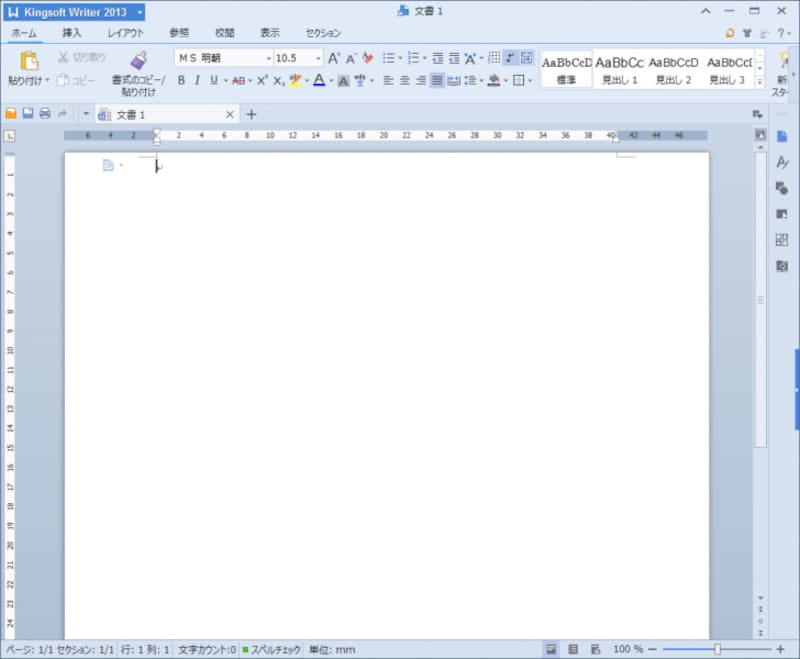Open the MS 明朝 font name dropdown
This screenshot has width=800, height=659.
(268, 59)
